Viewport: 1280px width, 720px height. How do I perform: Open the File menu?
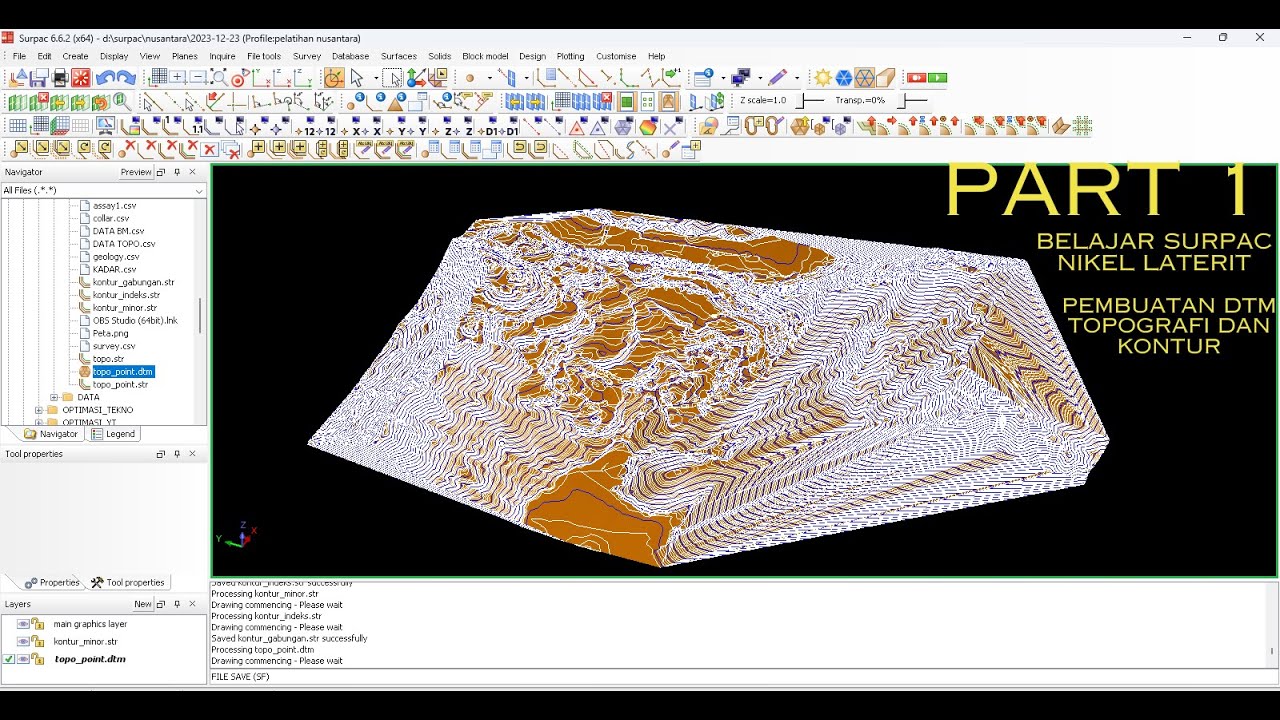point(19,56)
